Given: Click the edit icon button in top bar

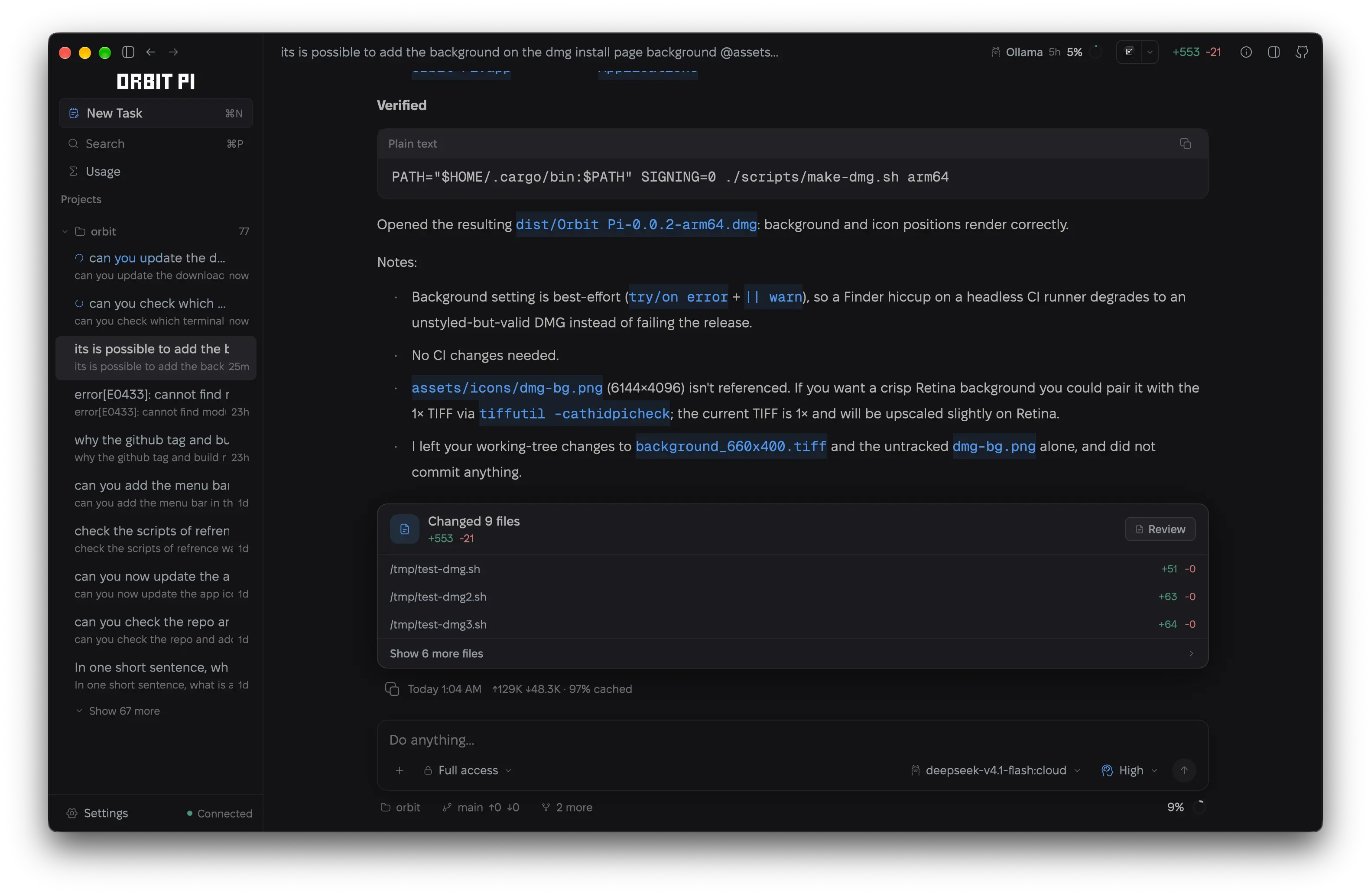Looking at the screenshot, I should [x=1129, y=52].
